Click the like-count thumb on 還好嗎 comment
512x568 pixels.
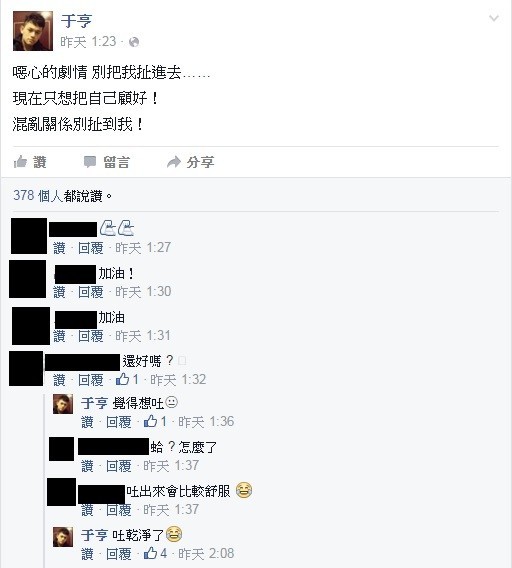[x=123, y=379]
